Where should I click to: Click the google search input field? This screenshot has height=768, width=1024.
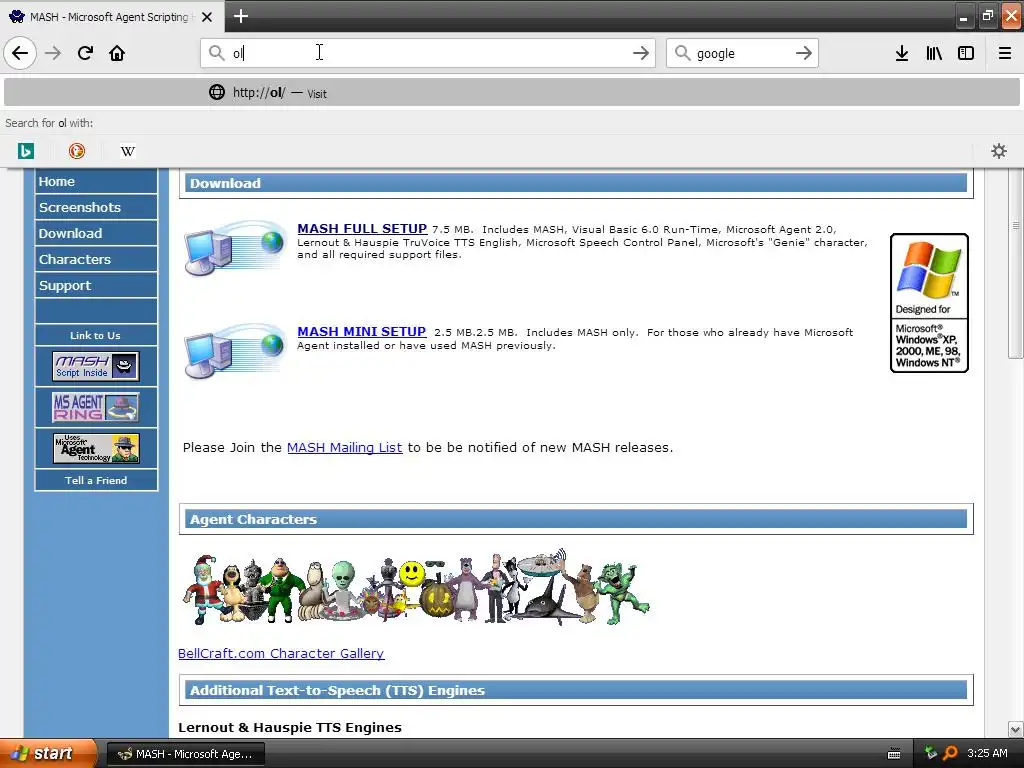pos(741,53)
